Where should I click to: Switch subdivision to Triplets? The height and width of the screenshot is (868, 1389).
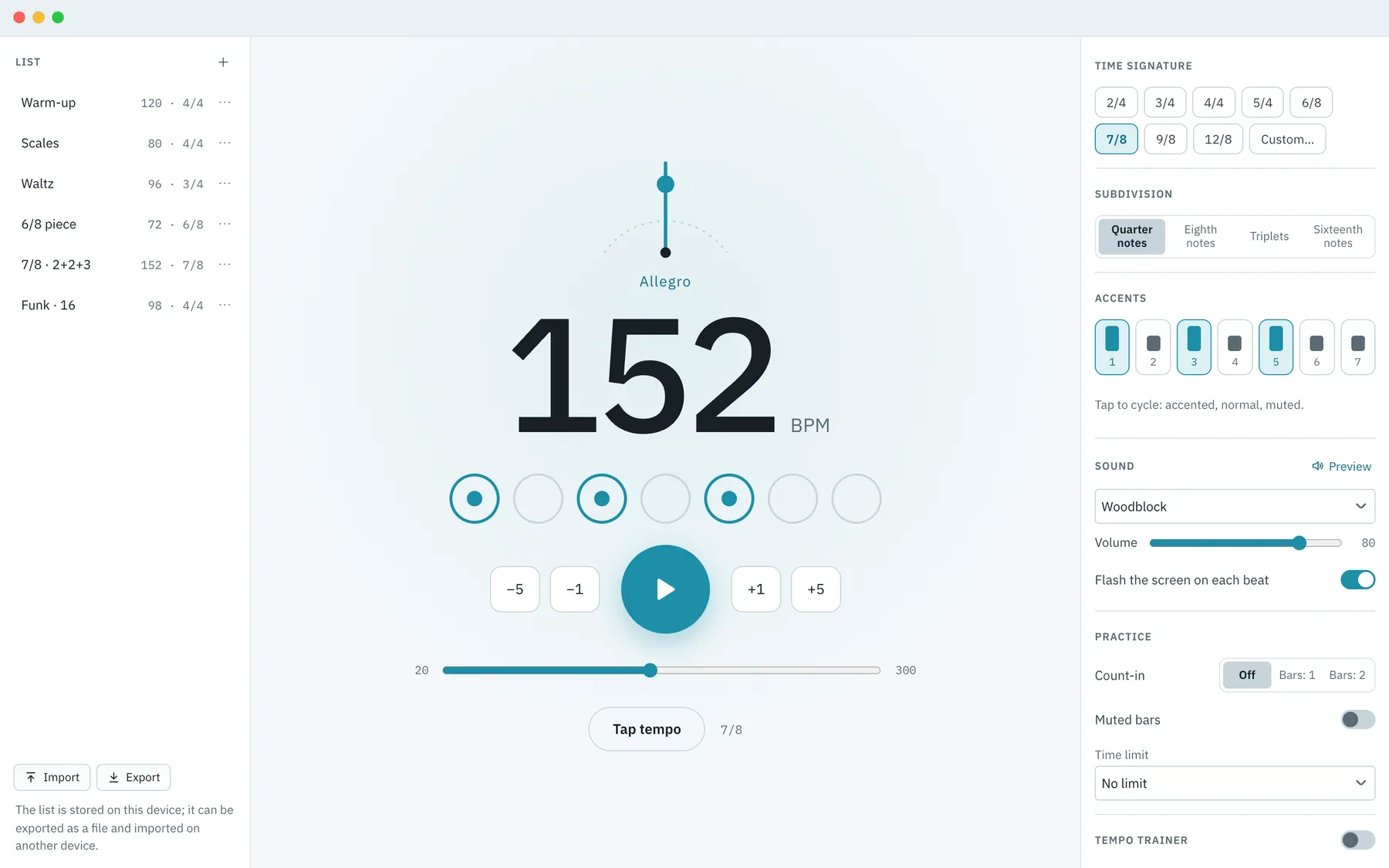(1269, 236)
